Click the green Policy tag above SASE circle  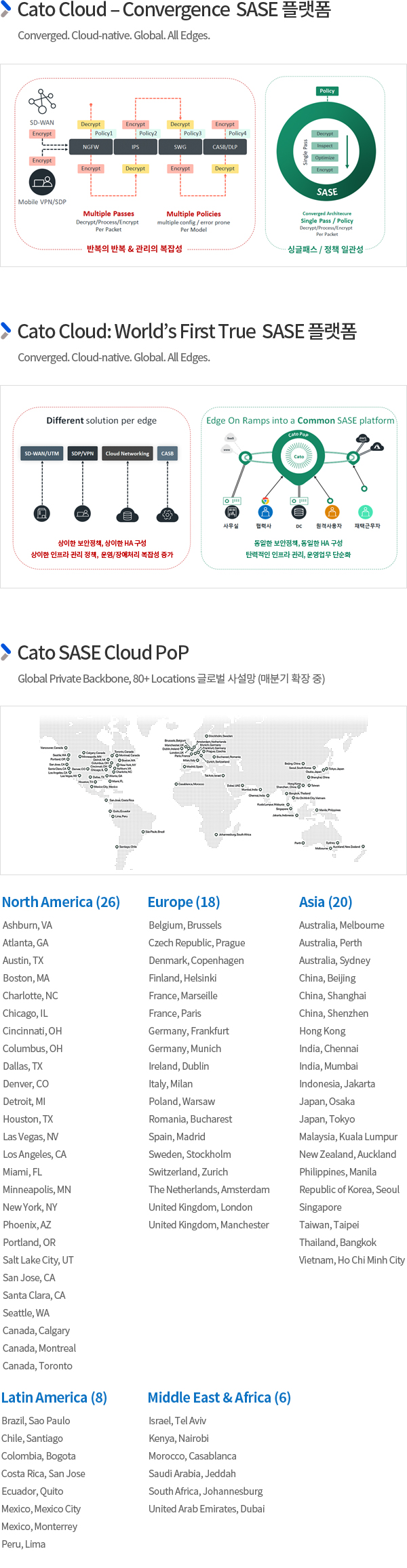(x=327, y=91)
